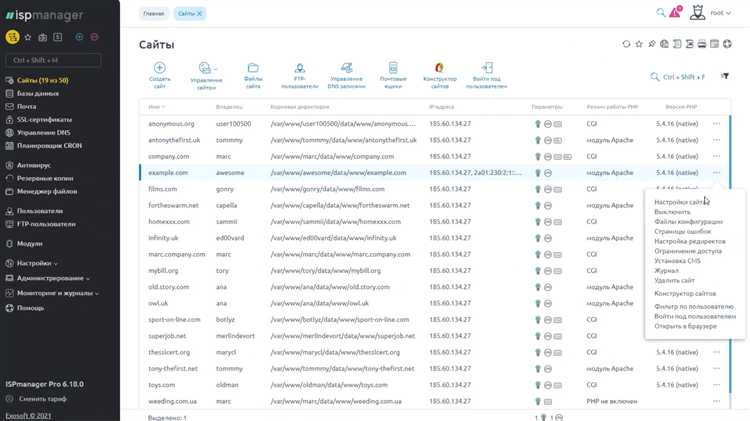Viewport: 750px width, 421px height.
Task: Open Управление сайтом dropdown in toolbar
Action: pos(206,75)
